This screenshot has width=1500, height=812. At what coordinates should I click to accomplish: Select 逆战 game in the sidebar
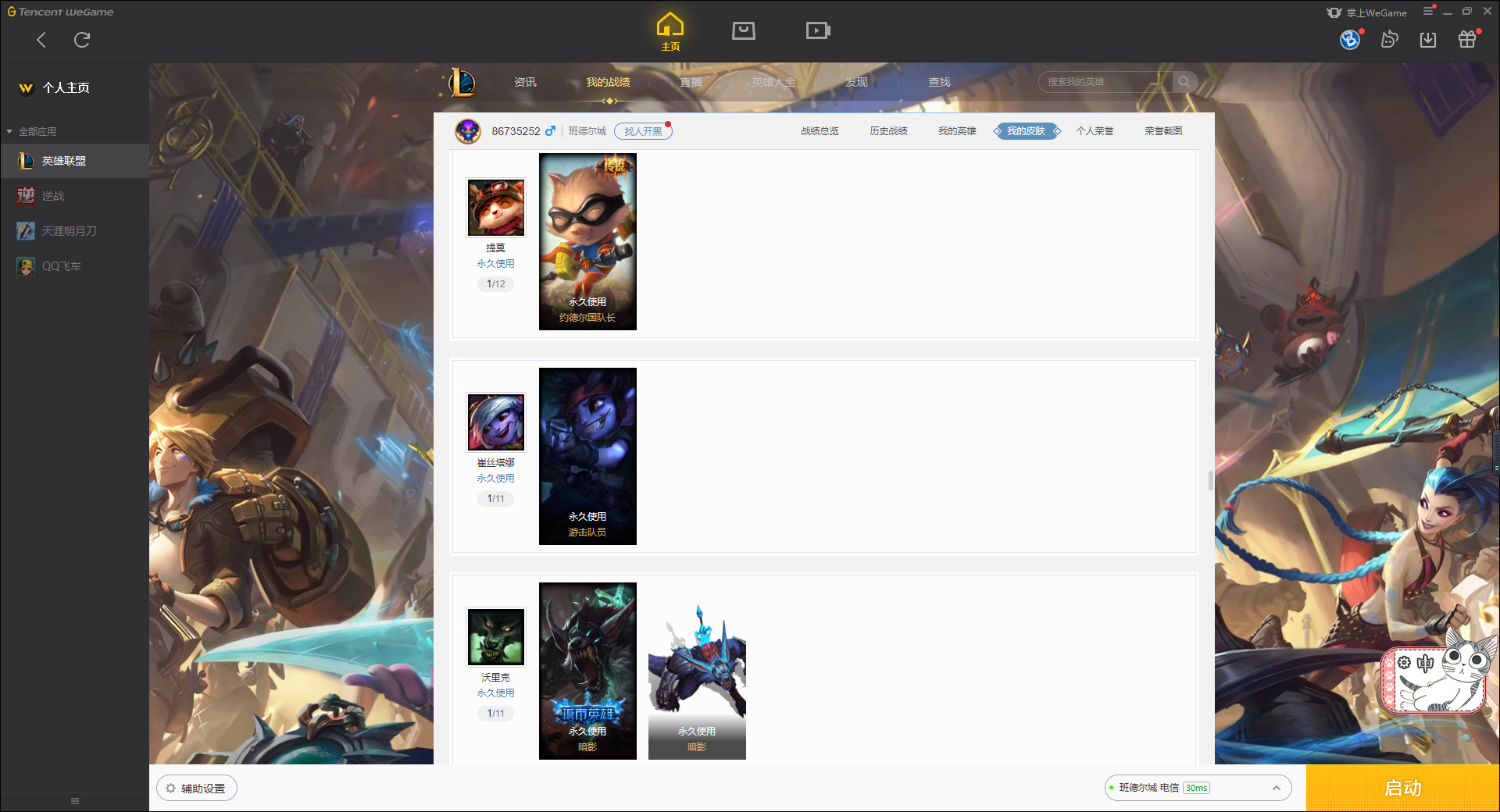tap(74, 196)
